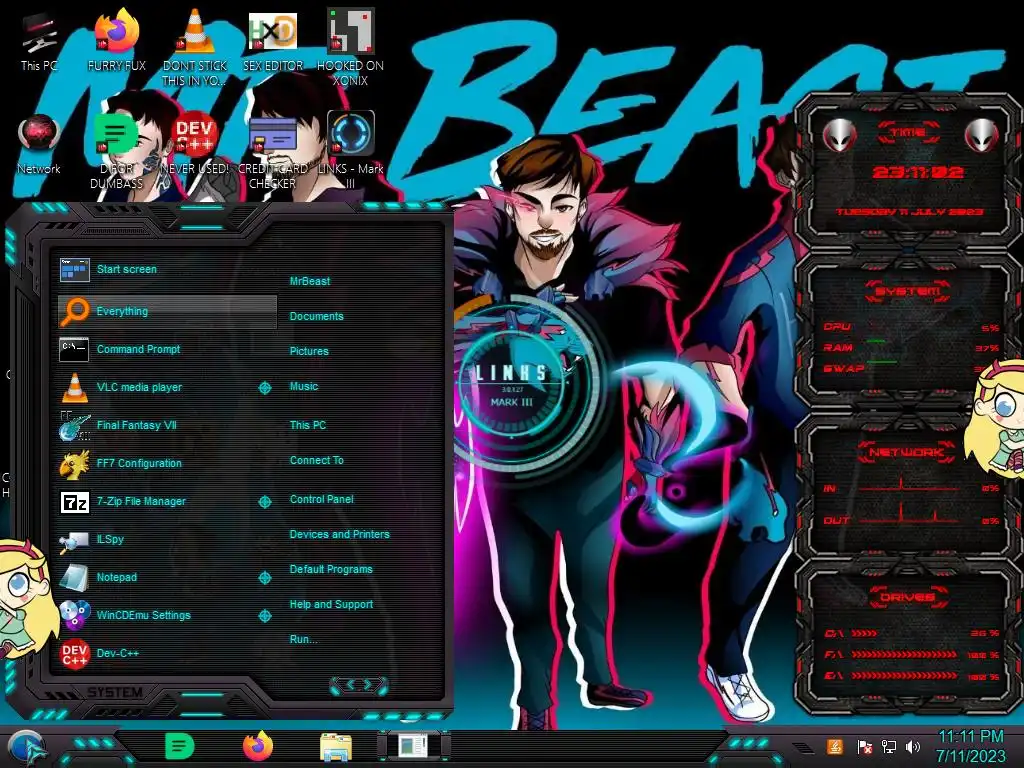This screenshot has height=768, width=1024.
Task: Open Devices and Printers
Action: click(339, 534)
